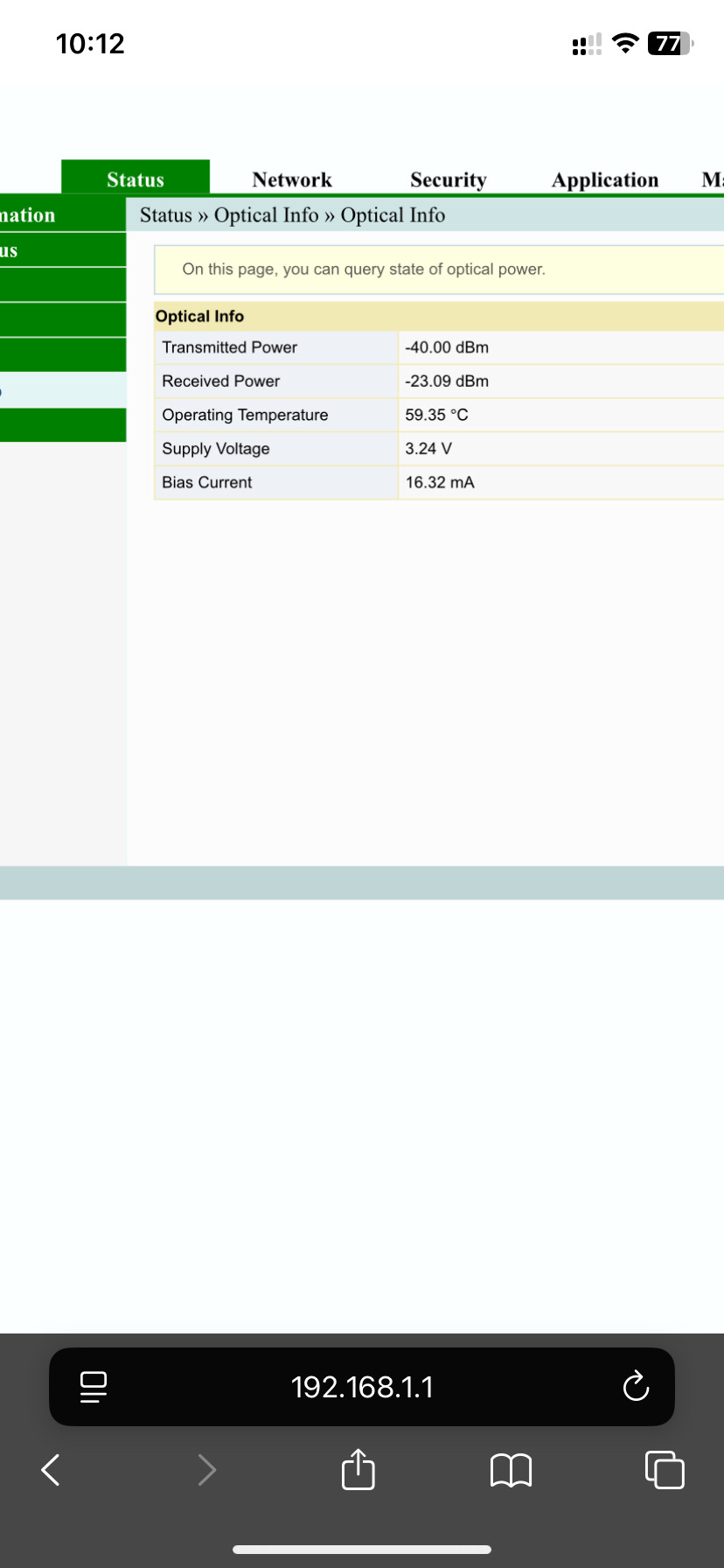This screenshot has width=724, height=1568.
Task: Open the Security tab
Action: click(x=448, y=179)
